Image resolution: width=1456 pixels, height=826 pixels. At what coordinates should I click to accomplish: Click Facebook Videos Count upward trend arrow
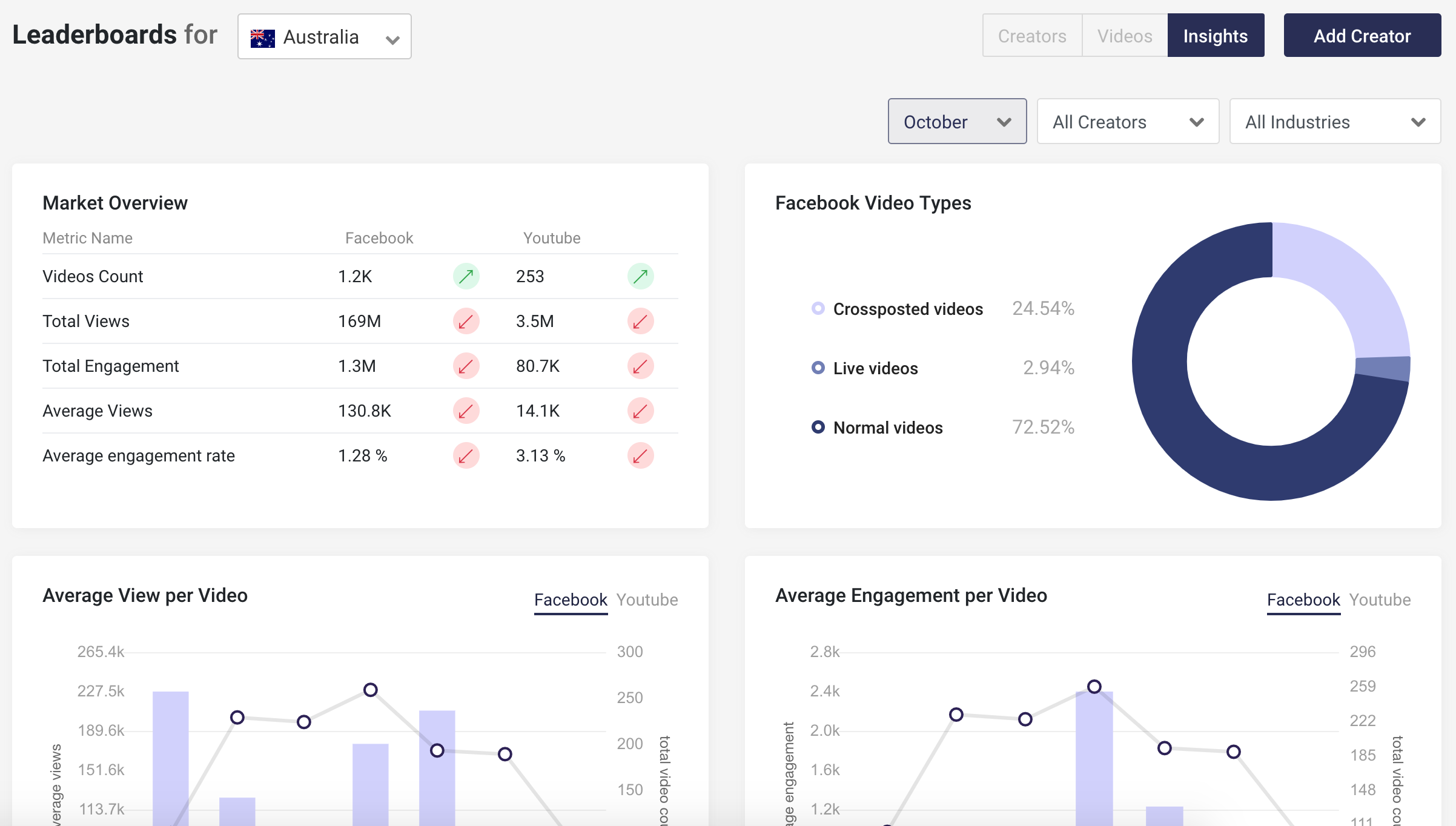pos(466,277)
